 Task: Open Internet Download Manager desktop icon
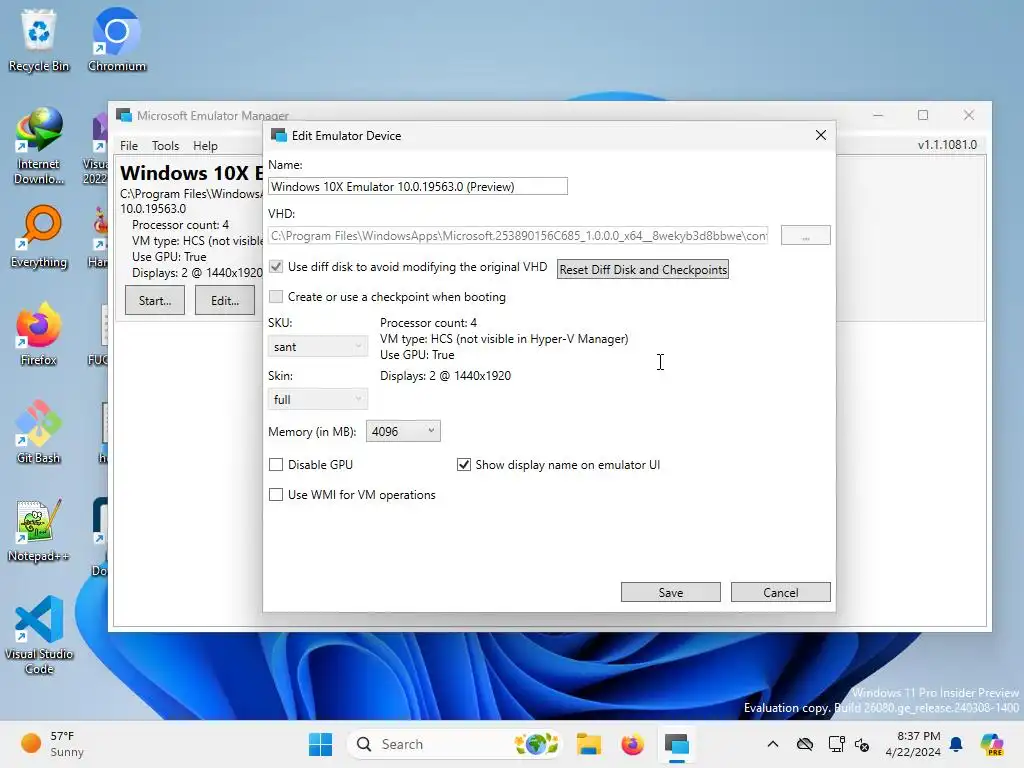pyautogui.click(x=39, y=146)
